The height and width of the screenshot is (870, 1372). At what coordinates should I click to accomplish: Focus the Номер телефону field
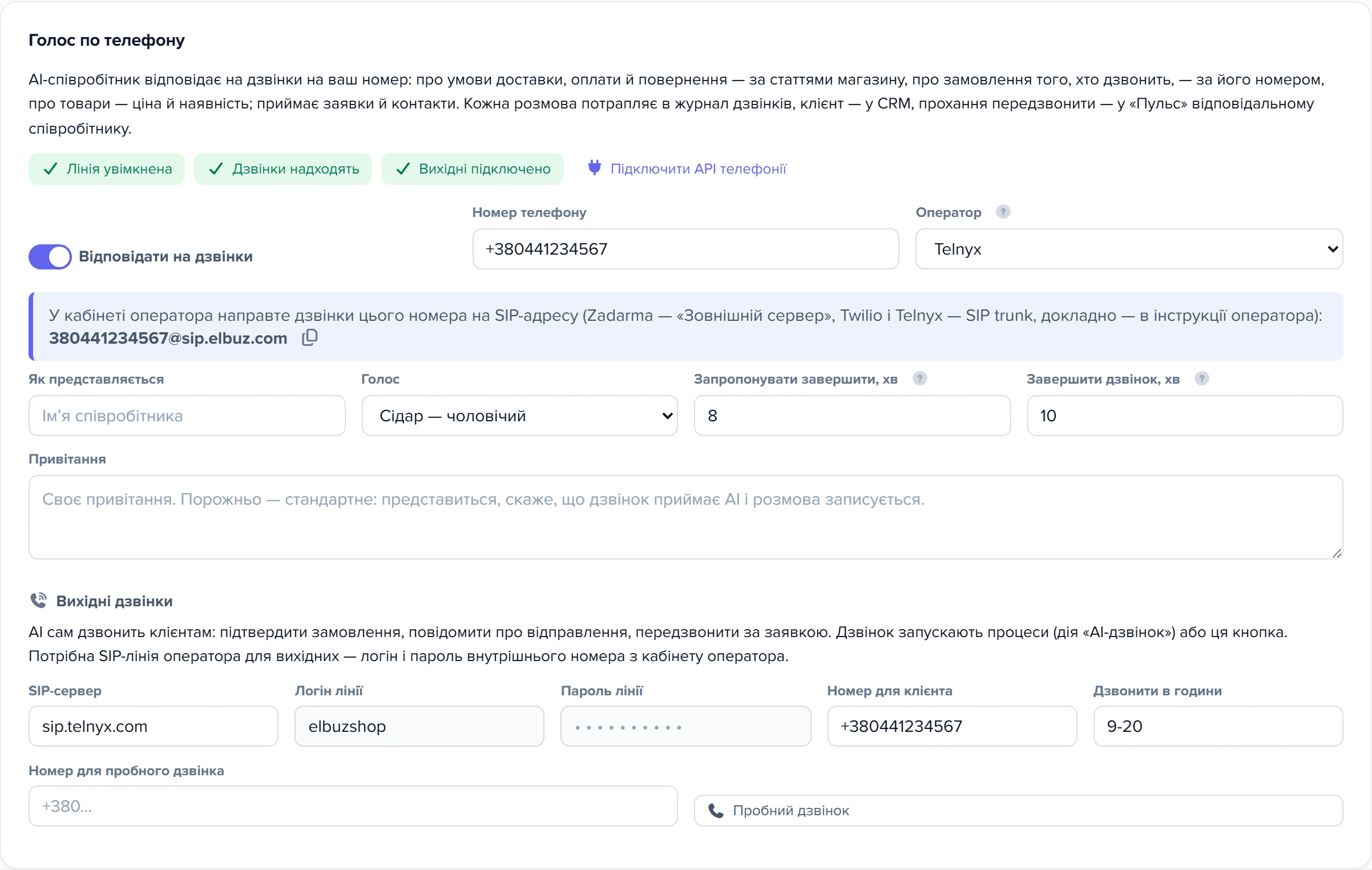click(685, 249)
